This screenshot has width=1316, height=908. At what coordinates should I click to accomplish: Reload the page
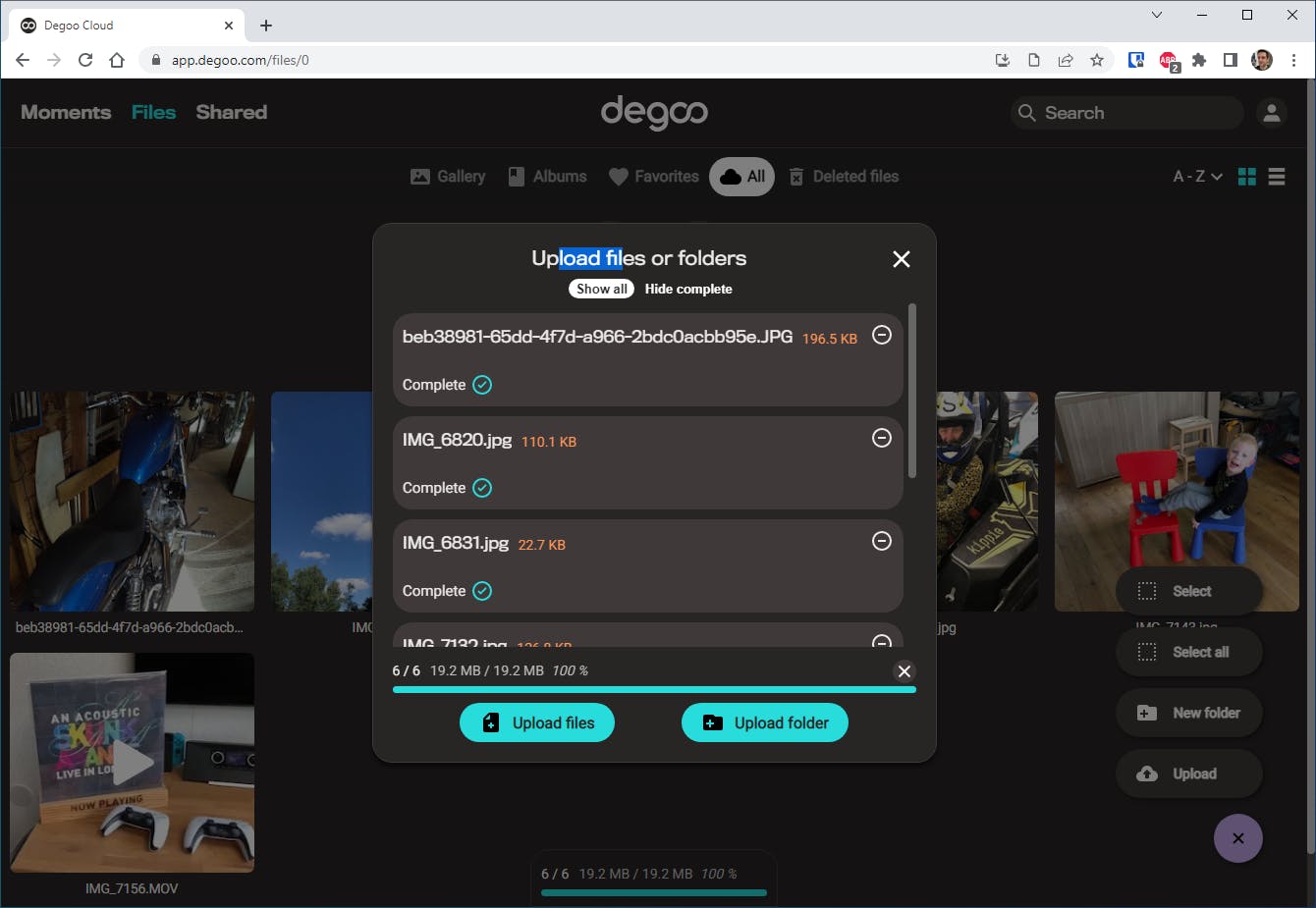coord(85,60)
